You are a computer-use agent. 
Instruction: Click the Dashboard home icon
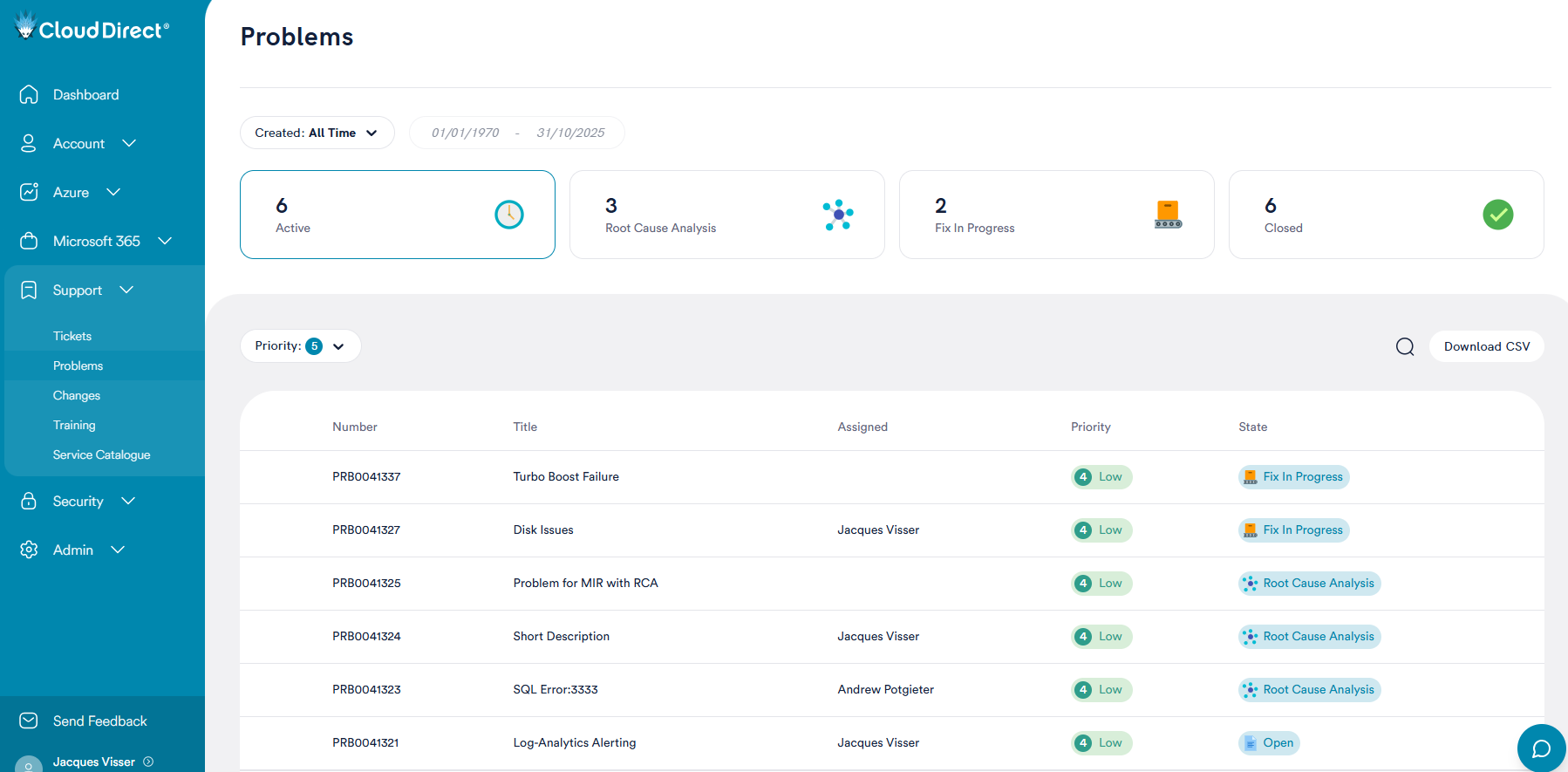click(29, 94)
